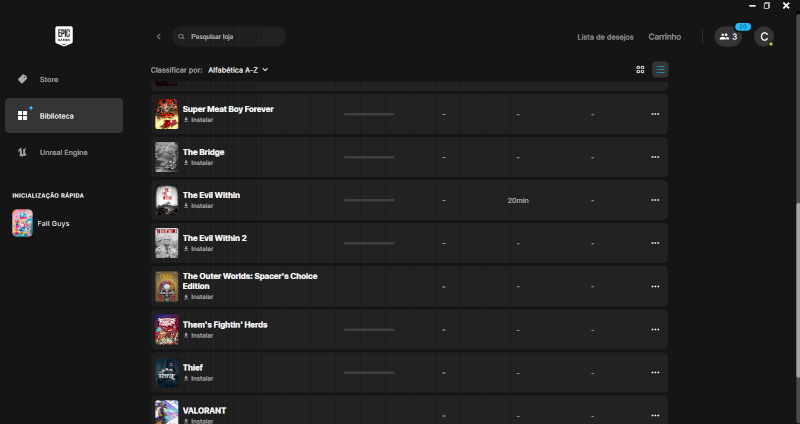Open options for Thief
The image size is (800, 424).
point(655,372)
